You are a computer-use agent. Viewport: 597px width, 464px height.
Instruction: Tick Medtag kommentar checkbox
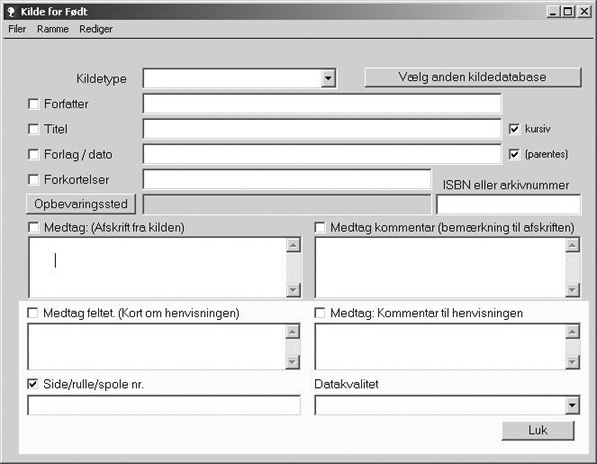320,227
